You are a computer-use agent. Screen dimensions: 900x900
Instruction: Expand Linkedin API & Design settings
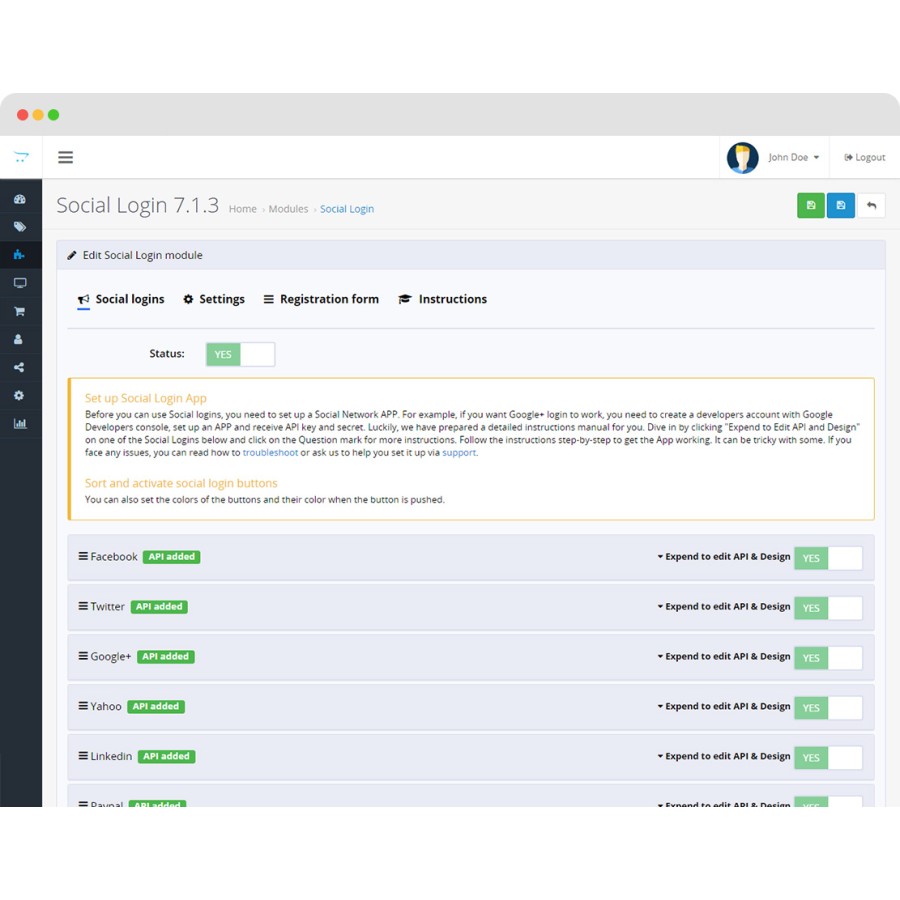[723, 756]
